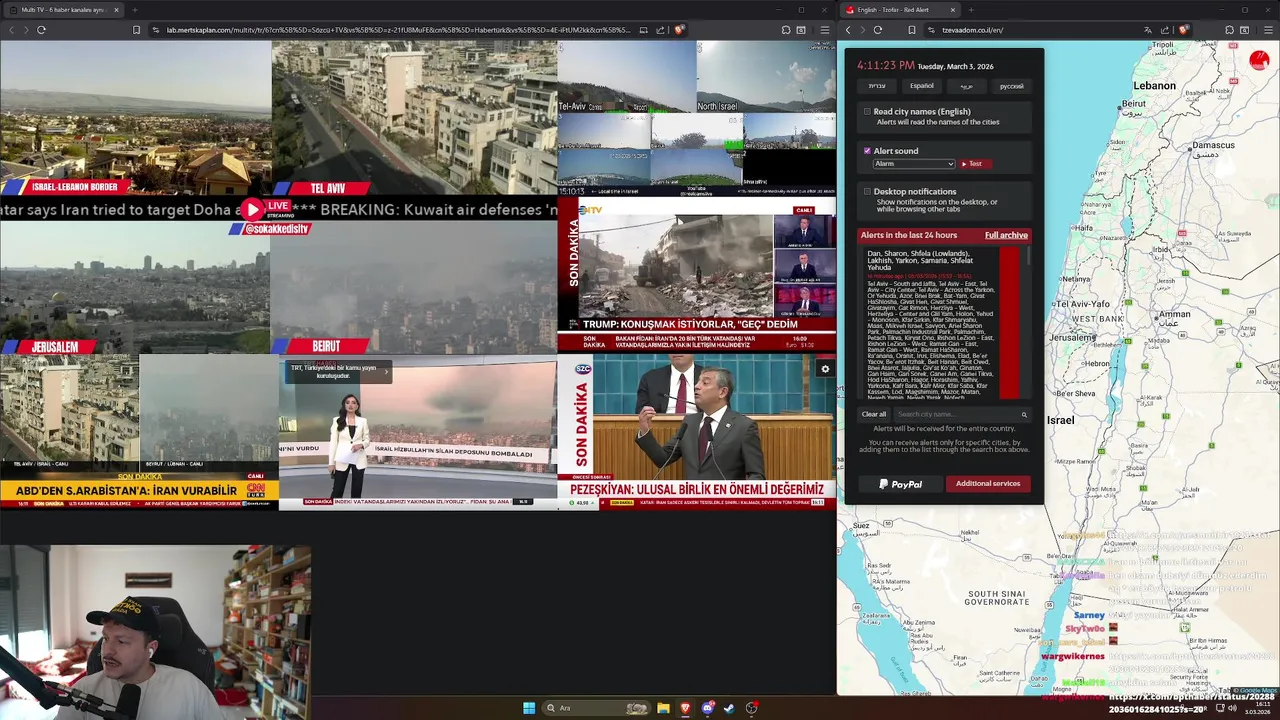This screenshot has height=720, width=1280.
Task: Open Extensions puzzle icon in Multi TV window
Action: pos(786,30)
